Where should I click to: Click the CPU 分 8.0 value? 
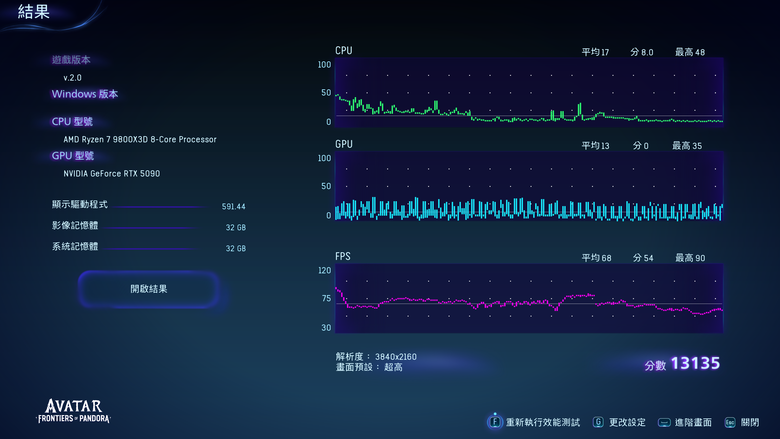click(642, 52)
